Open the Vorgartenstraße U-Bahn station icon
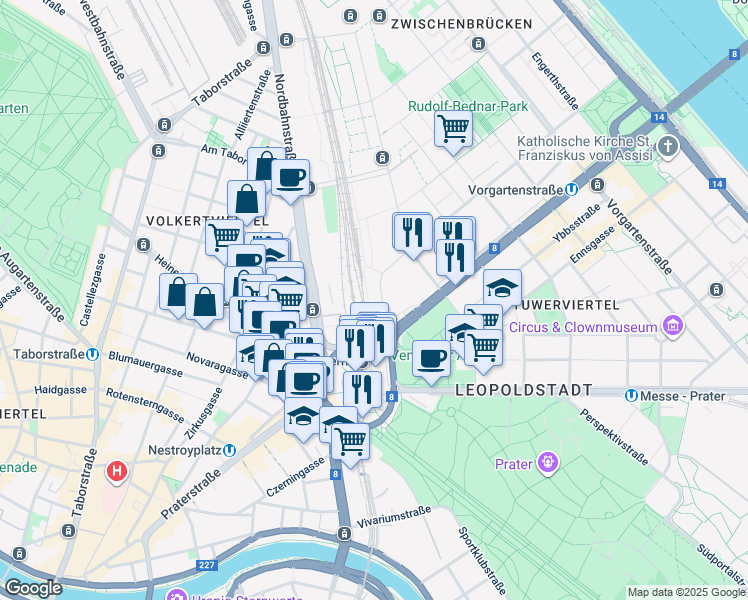 click(571, 190)
